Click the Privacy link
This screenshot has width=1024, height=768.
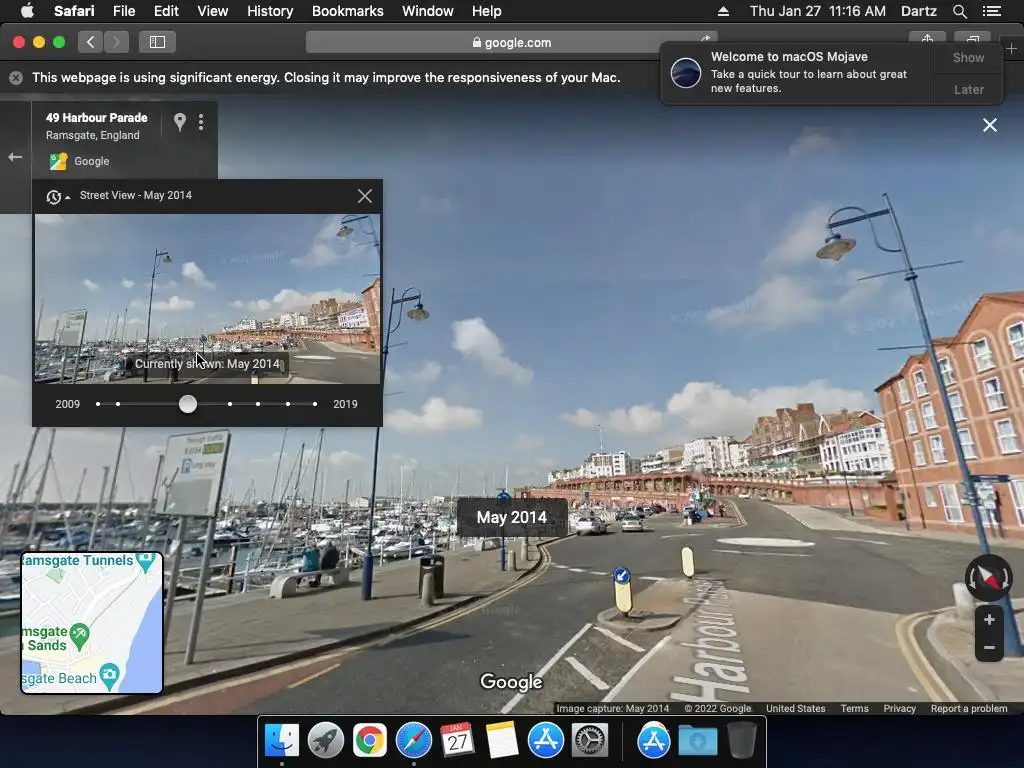click(x=899, y=709)
